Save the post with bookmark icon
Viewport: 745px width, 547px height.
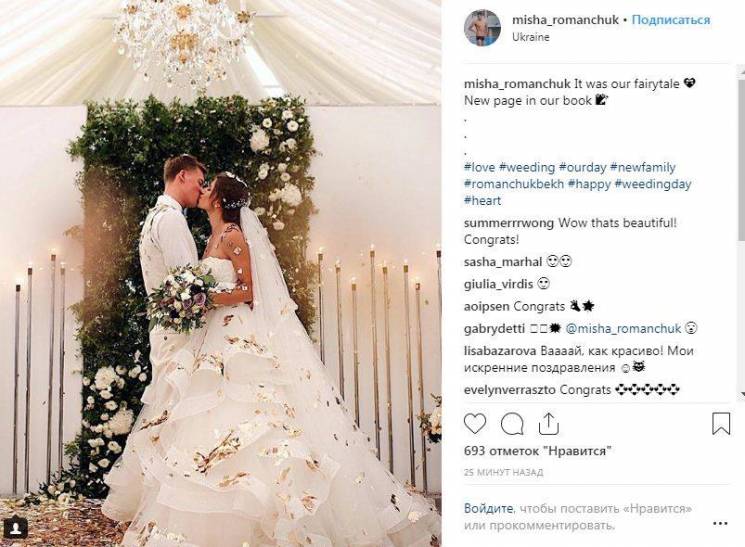(x=721, y=423)
